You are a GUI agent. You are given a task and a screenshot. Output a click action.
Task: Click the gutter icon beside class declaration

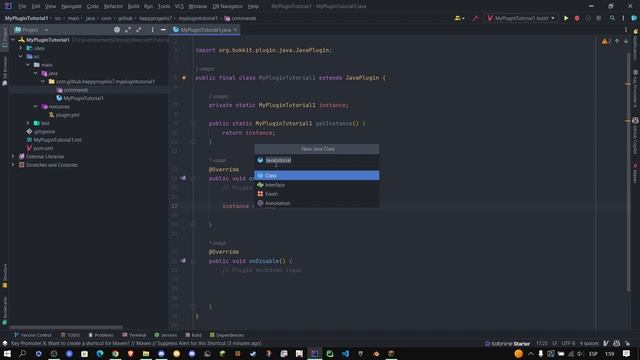[x=184, y=78]
